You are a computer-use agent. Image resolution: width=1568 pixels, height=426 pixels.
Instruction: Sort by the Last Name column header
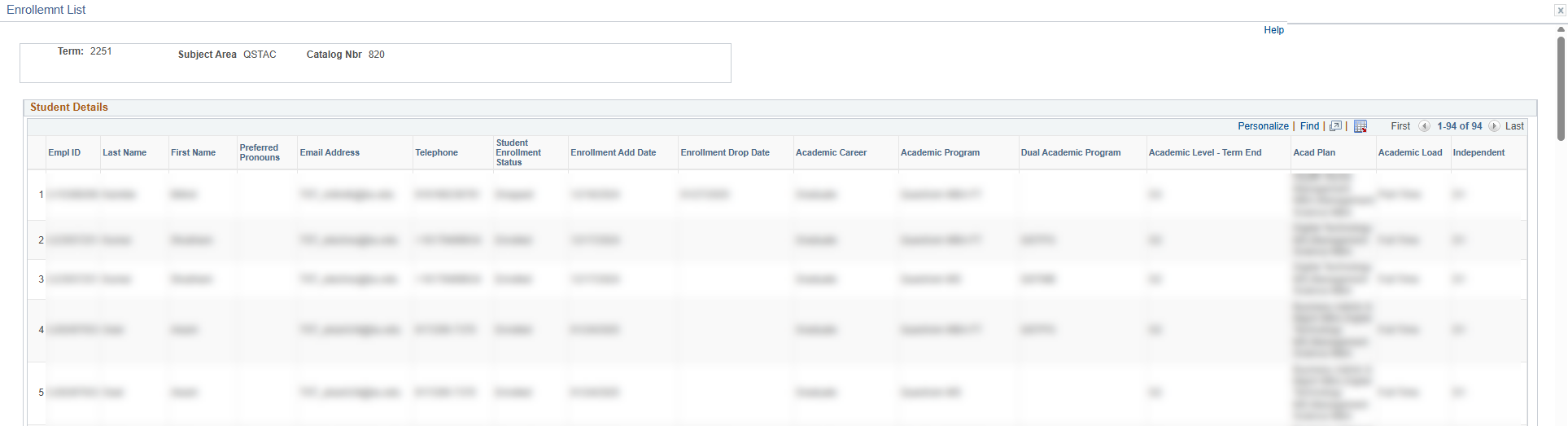tap(124, 152)
